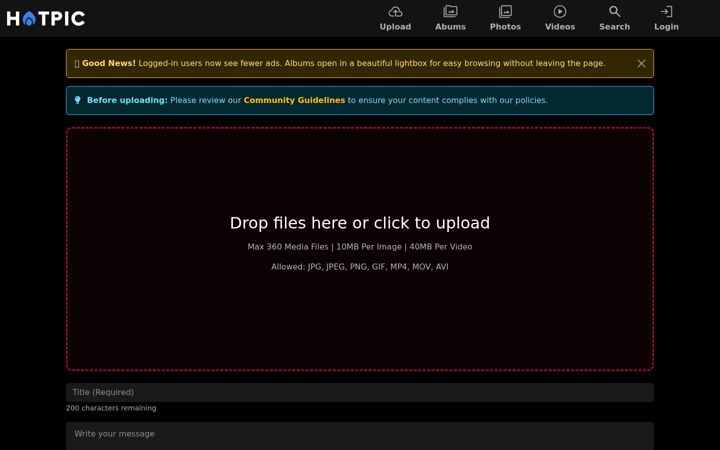Click the Login door-arrow icon

tap(666, 11)
